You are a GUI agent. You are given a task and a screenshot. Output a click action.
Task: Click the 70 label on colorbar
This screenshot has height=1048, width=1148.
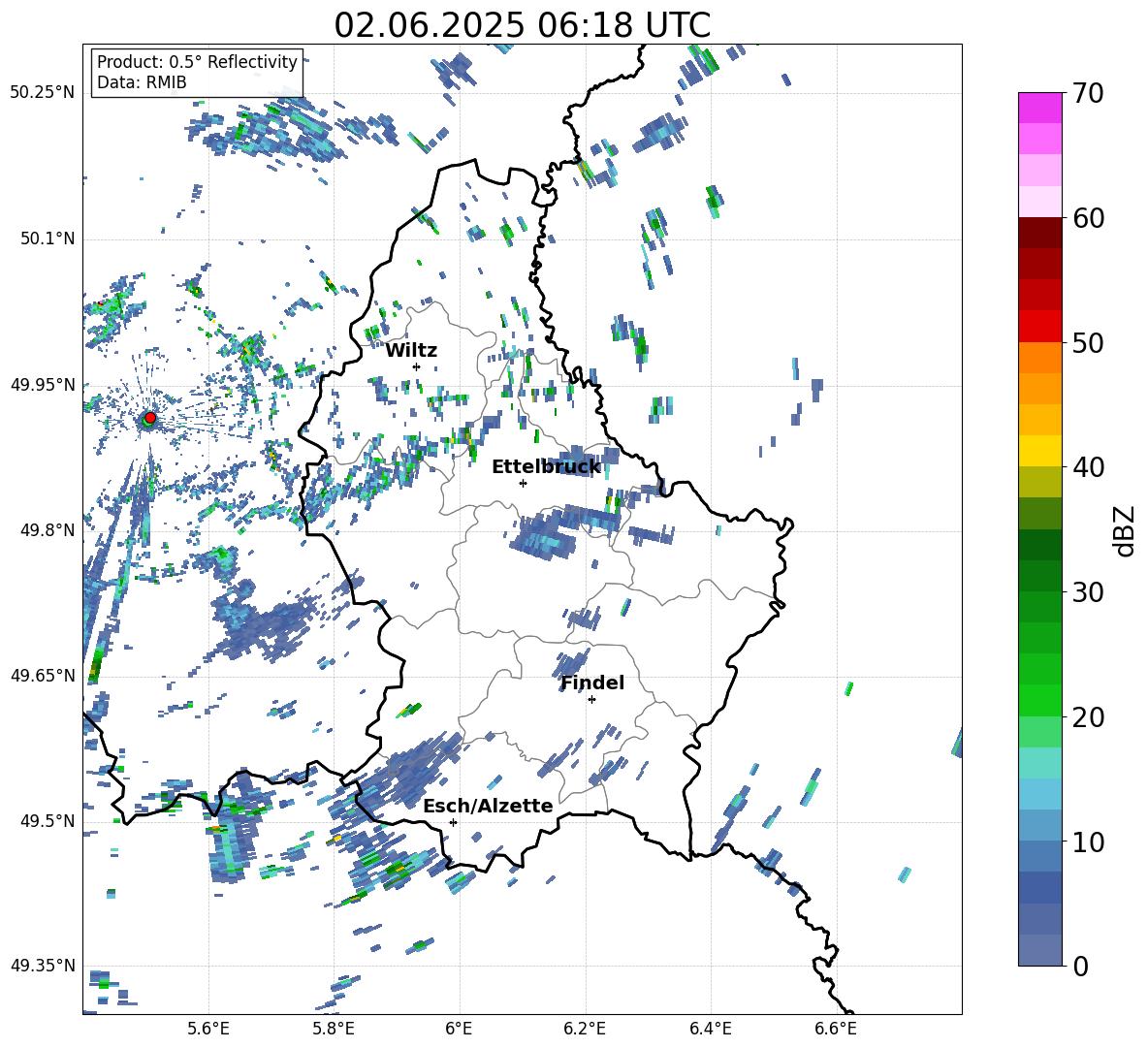1088,93
